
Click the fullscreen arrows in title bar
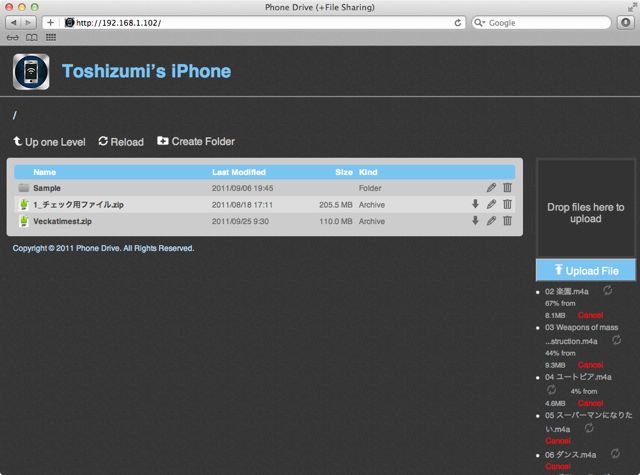coord(632,7)
